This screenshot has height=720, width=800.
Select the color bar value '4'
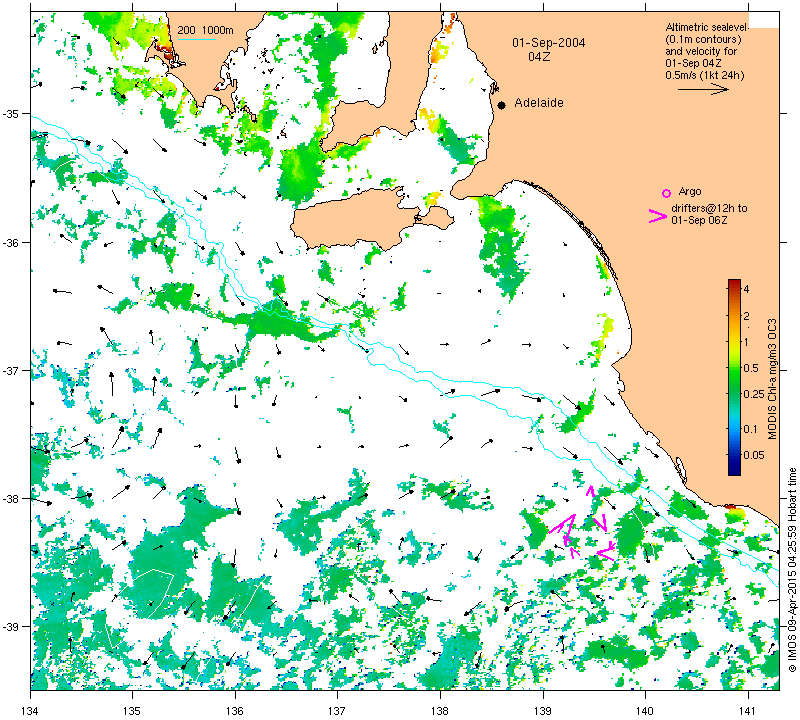coord(746,289)
